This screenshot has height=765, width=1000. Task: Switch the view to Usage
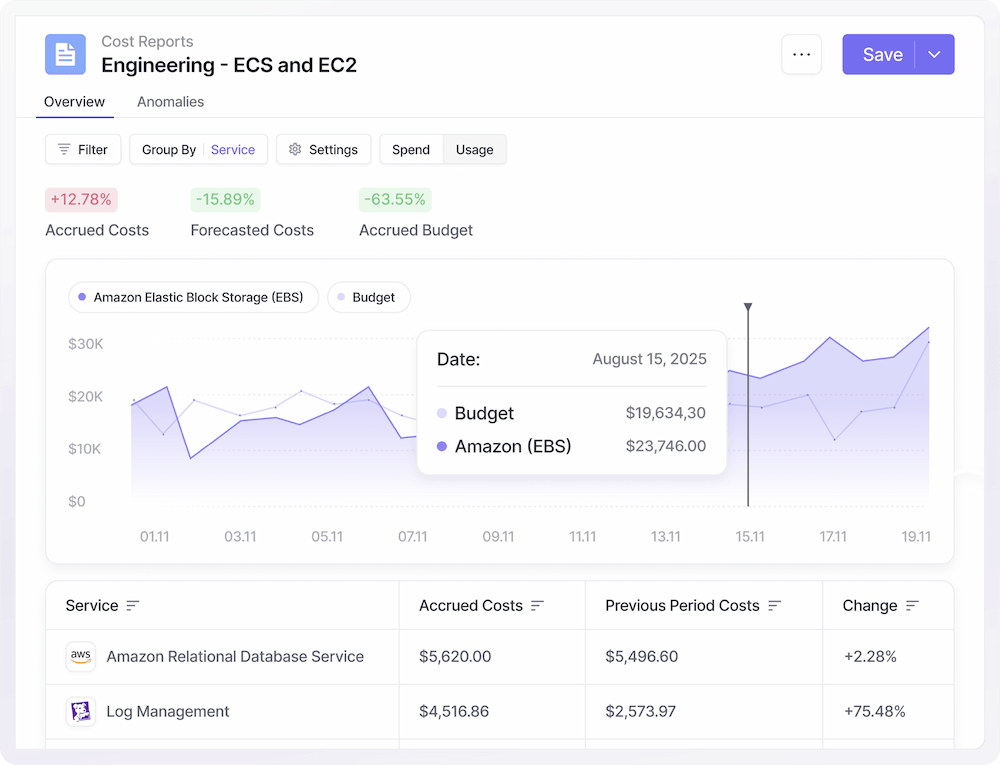tap(475, 150)
